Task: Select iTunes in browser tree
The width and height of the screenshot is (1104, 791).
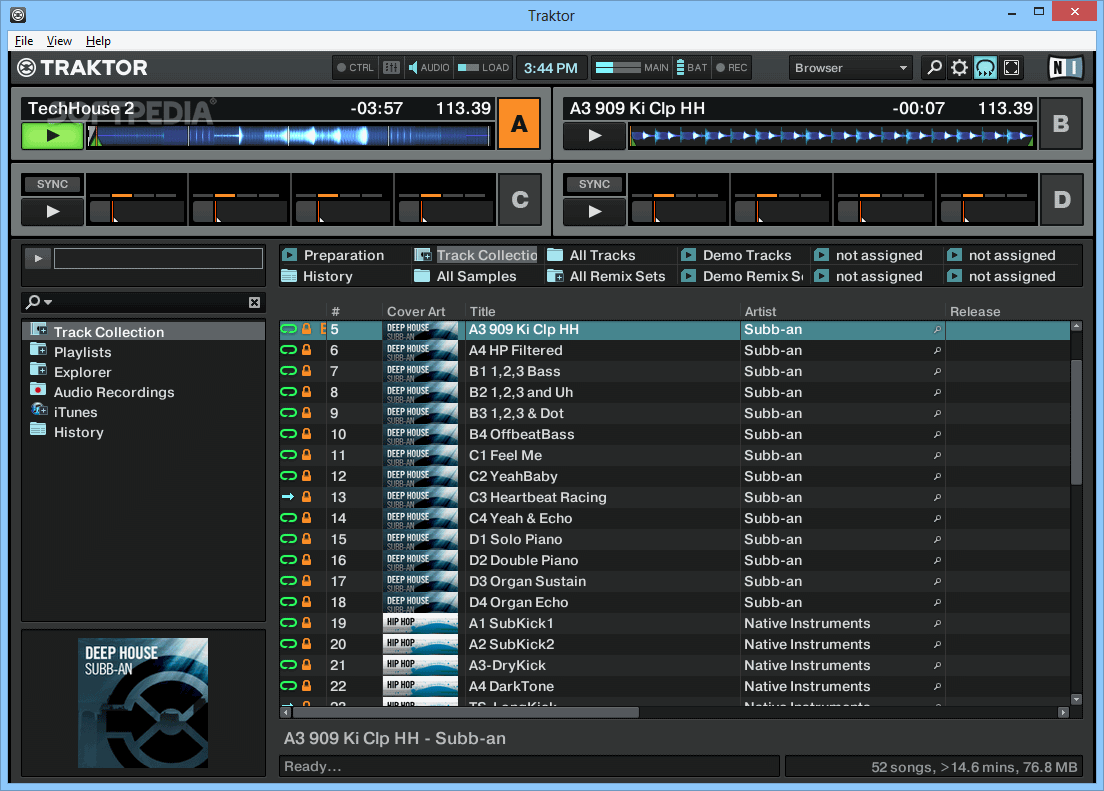Action: tap(75, 412)
